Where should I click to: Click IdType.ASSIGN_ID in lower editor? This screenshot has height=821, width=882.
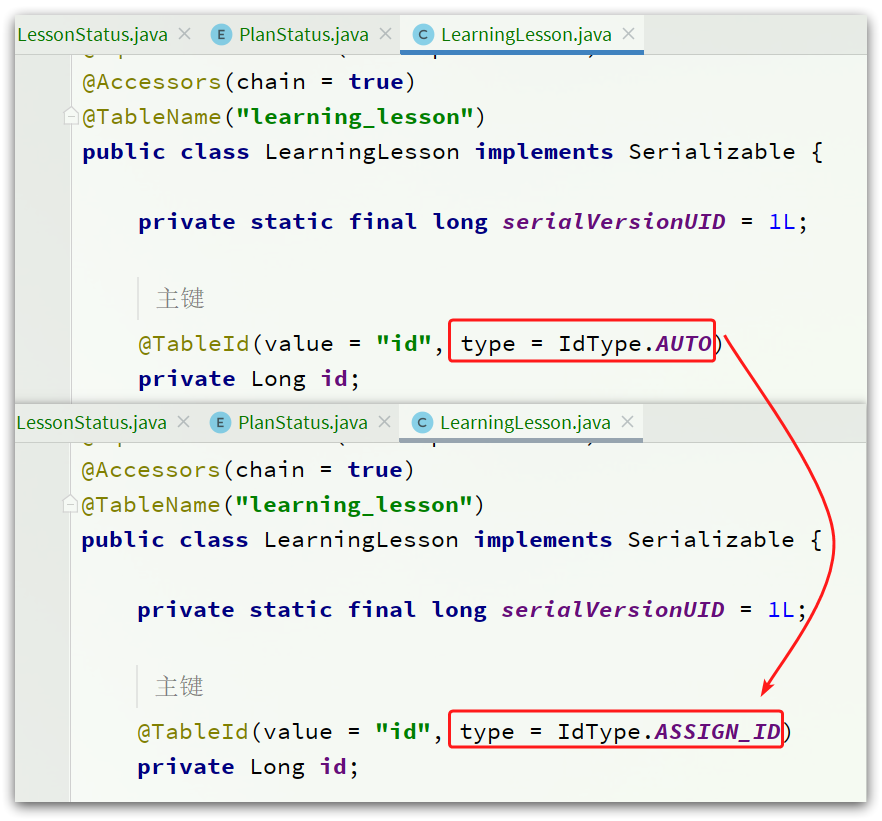click(x=669, y=732)
